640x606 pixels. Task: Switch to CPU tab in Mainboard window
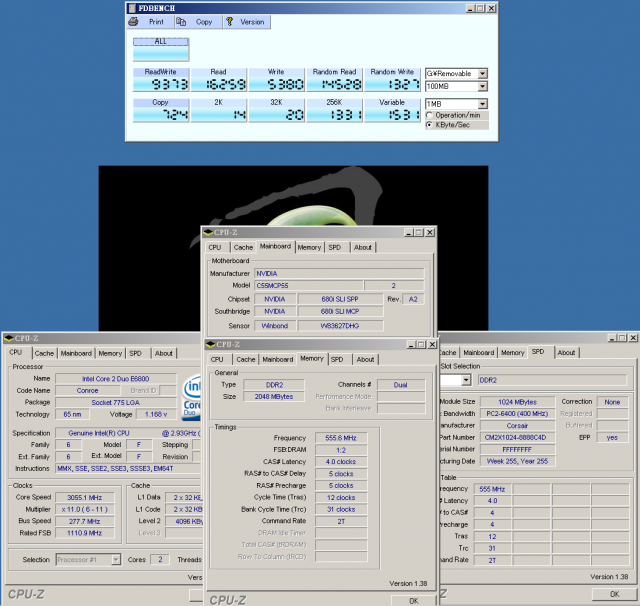(215, 247)
